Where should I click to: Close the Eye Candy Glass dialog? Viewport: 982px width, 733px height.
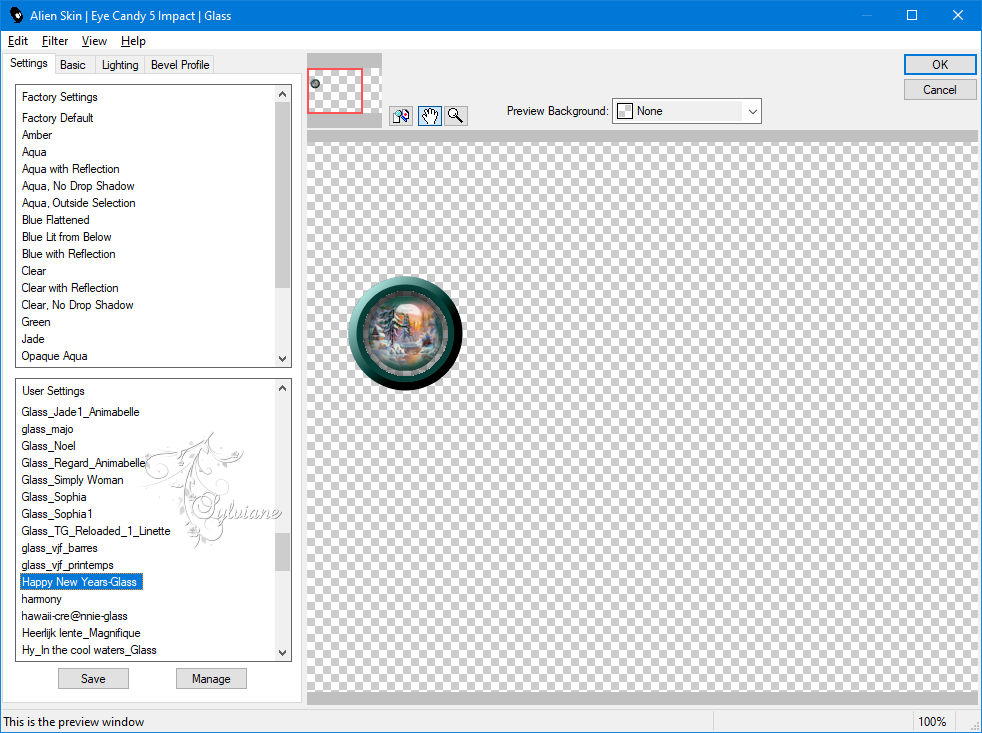958,15
